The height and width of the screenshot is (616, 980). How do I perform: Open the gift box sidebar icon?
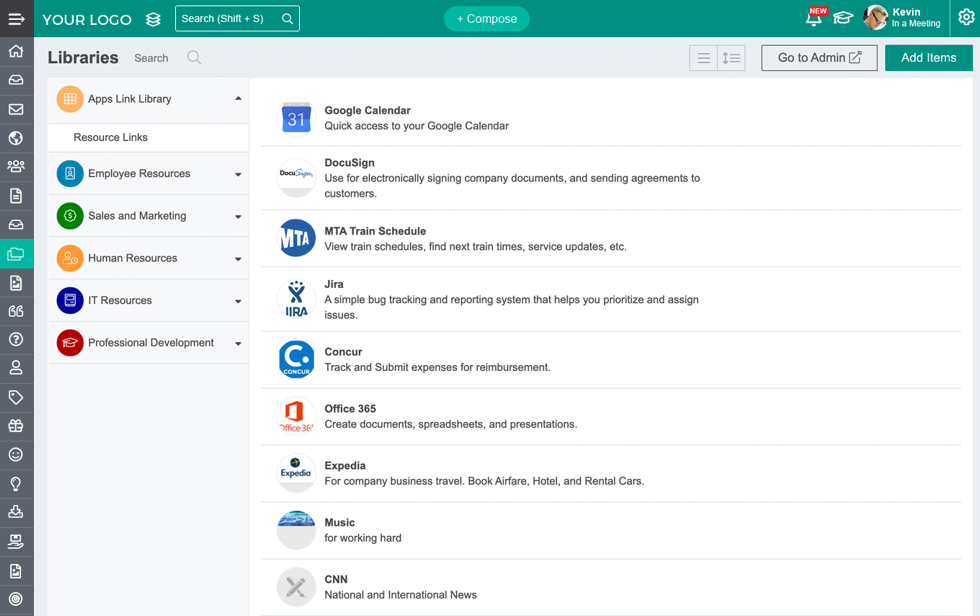(x=16, y=426)
